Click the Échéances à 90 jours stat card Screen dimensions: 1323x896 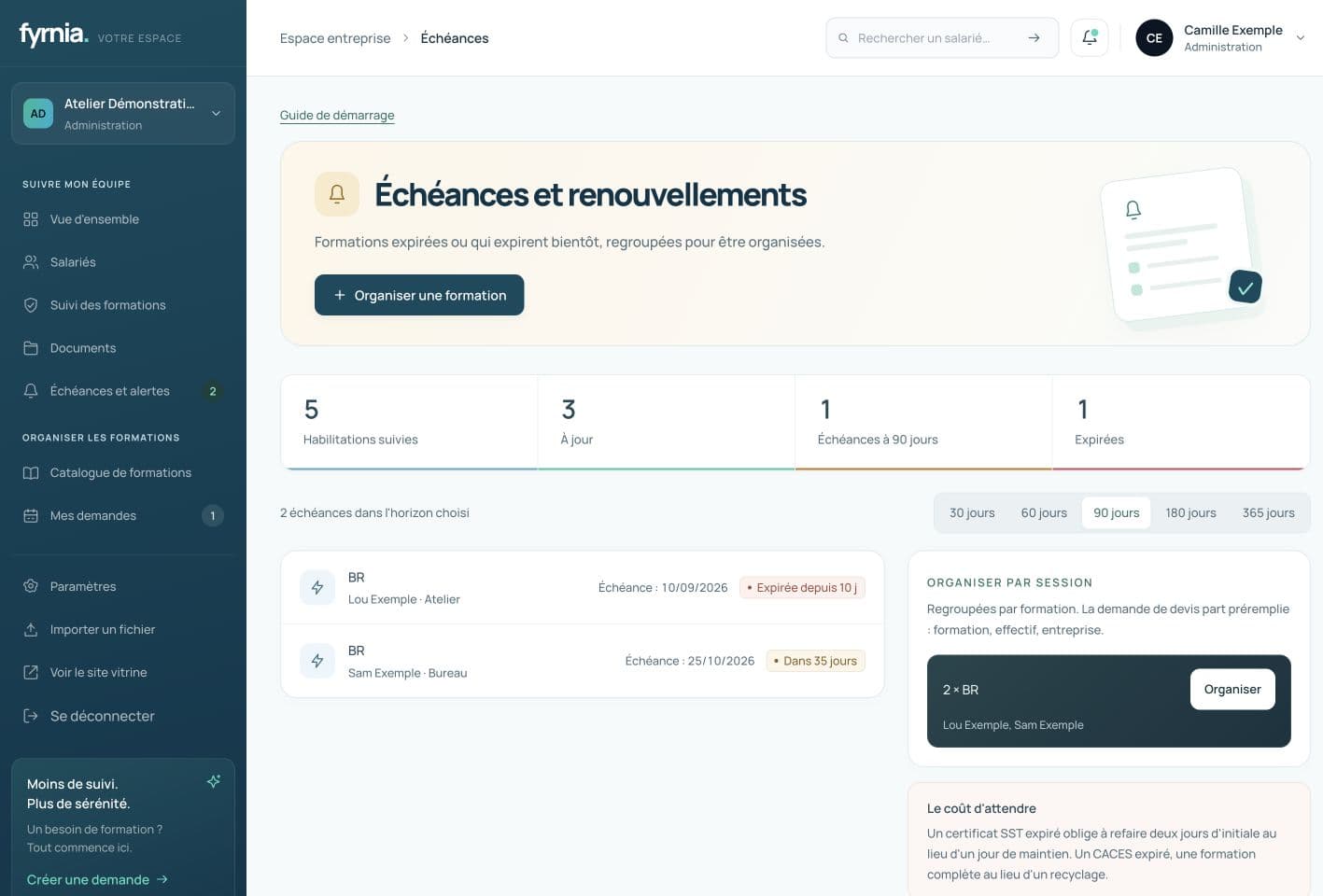[923, 423]
